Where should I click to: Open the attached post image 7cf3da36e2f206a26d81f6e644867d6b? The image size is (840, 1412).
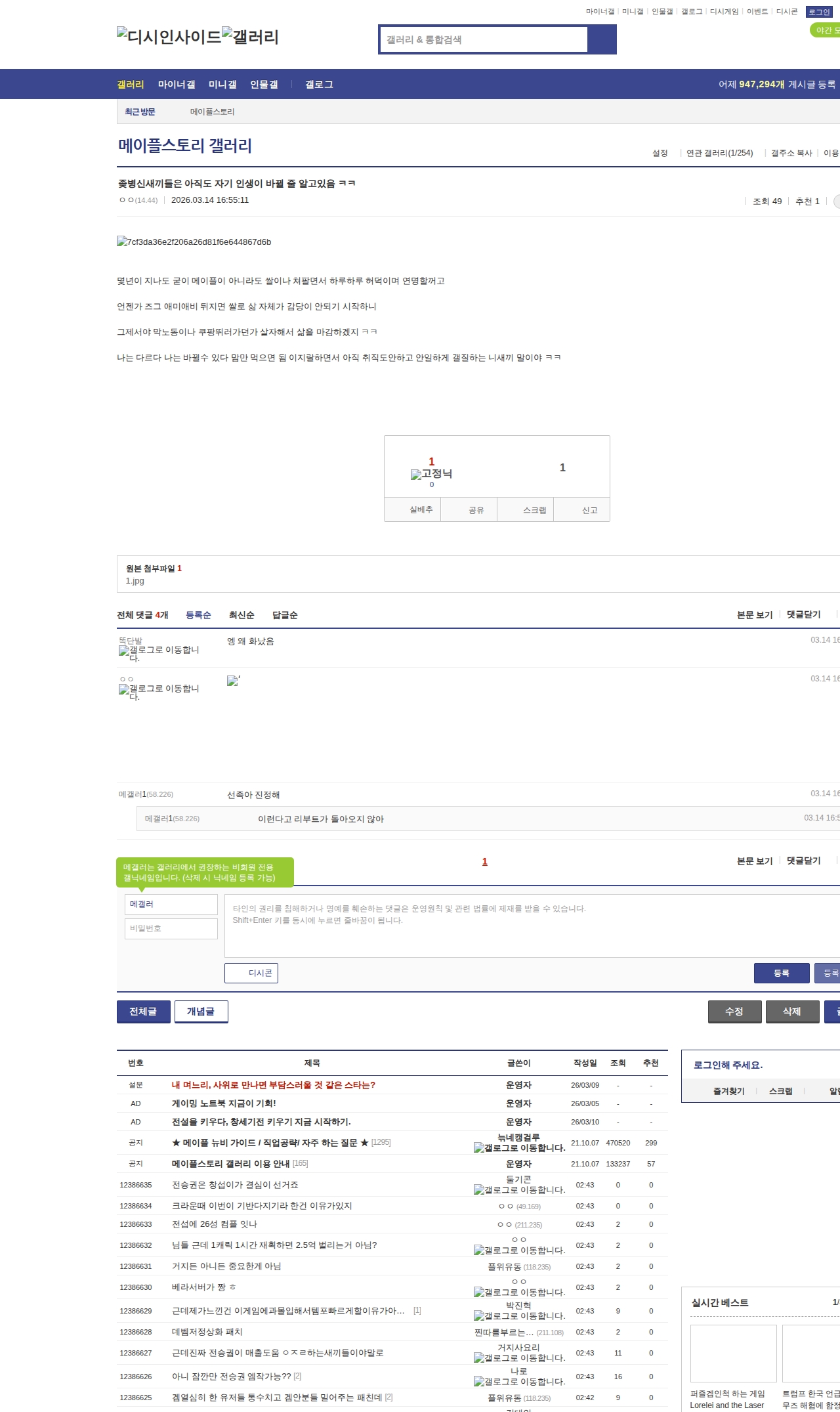(194, 242)
